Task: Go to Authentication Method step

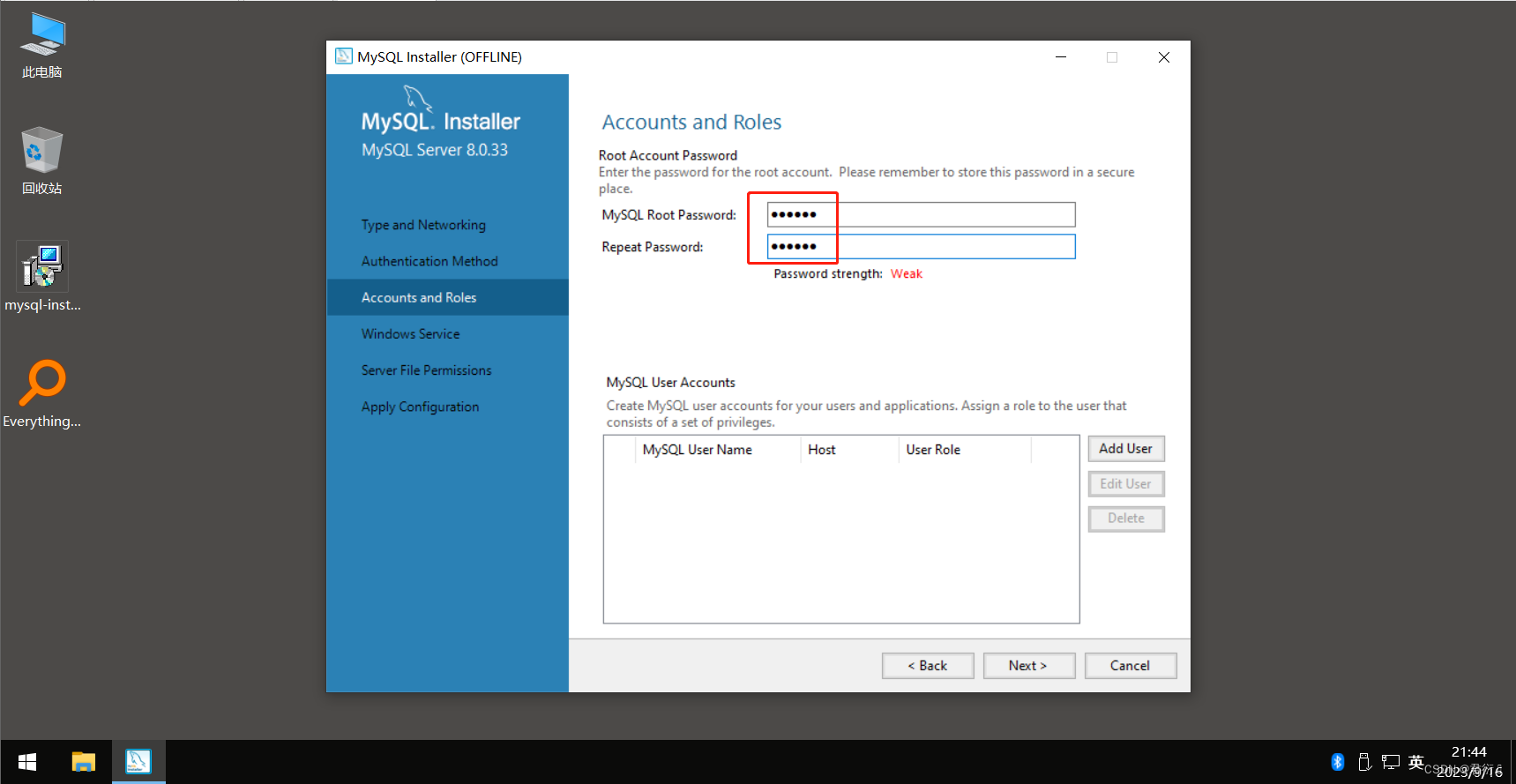Action: [x=429, y=261]
